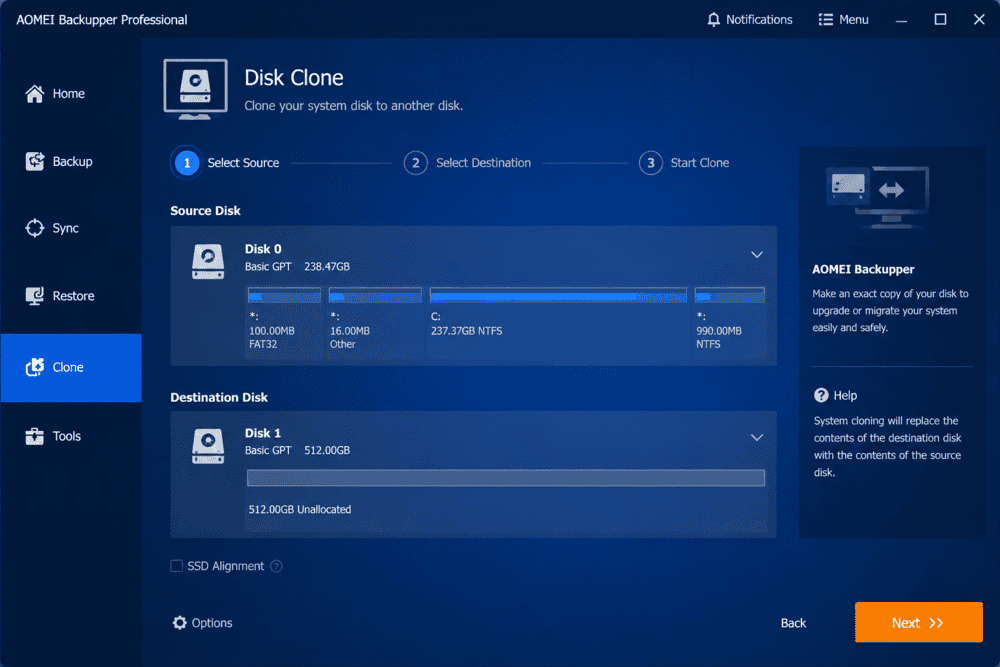Click the Disk 1 drive icon

click(208, 445)
